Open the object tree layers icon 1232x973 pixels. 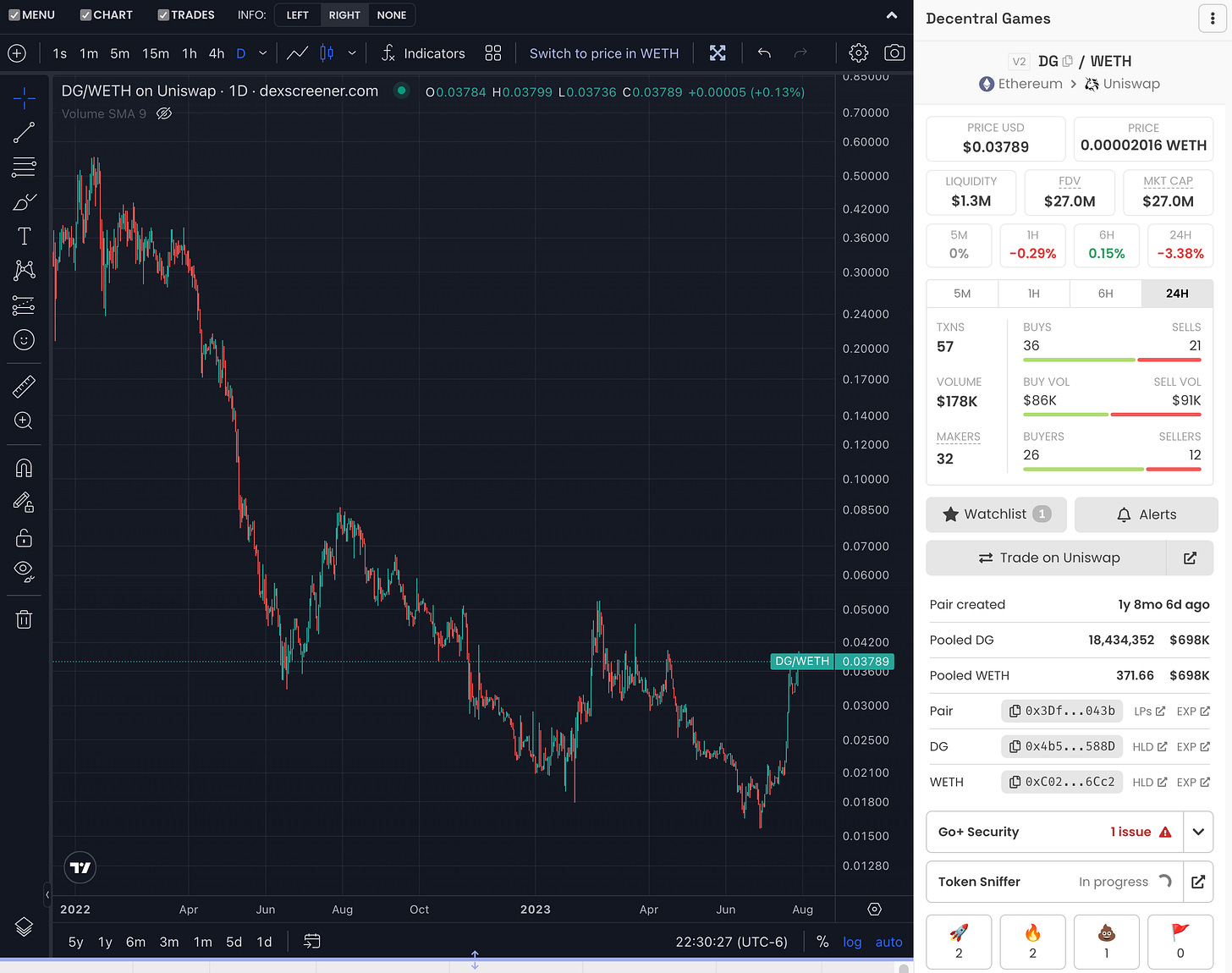24,927
